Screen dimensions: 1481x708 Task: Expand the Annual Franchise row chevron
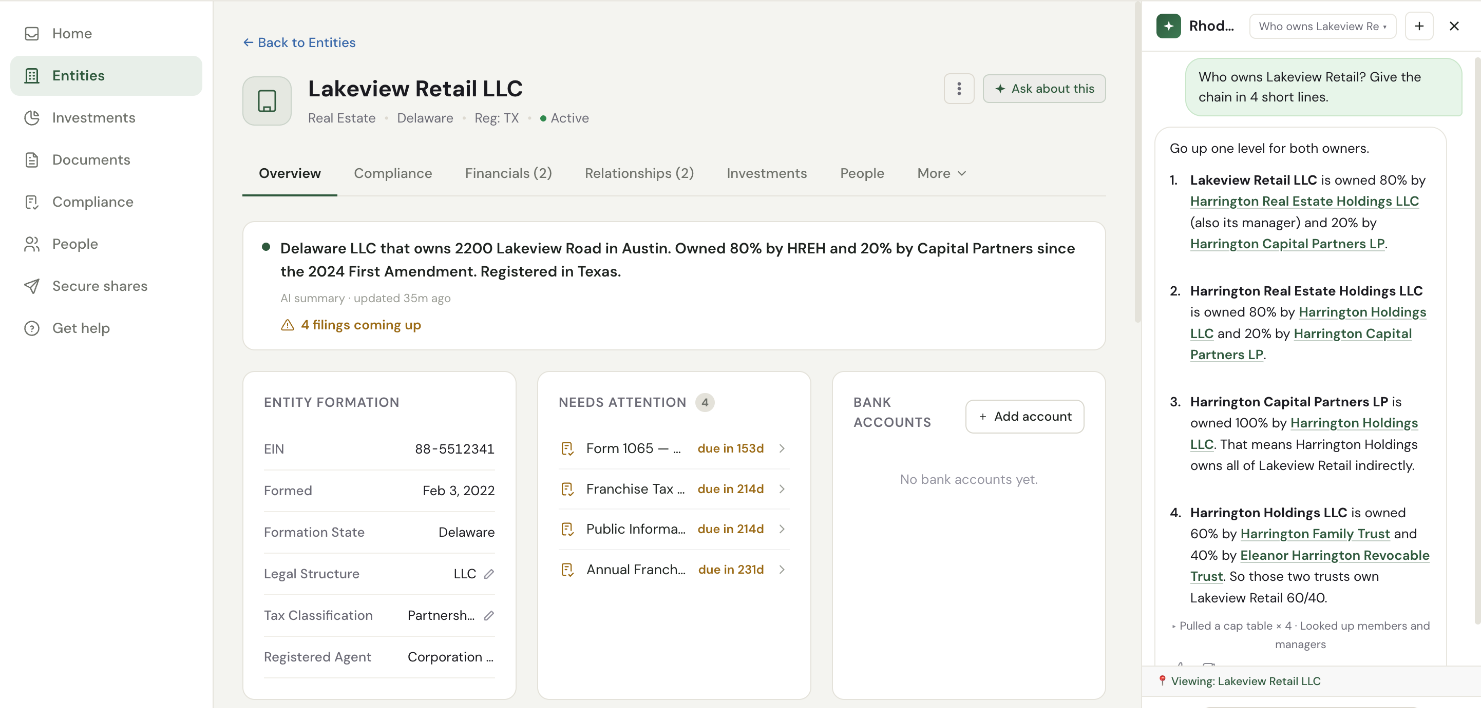click(x=782, y=569)
